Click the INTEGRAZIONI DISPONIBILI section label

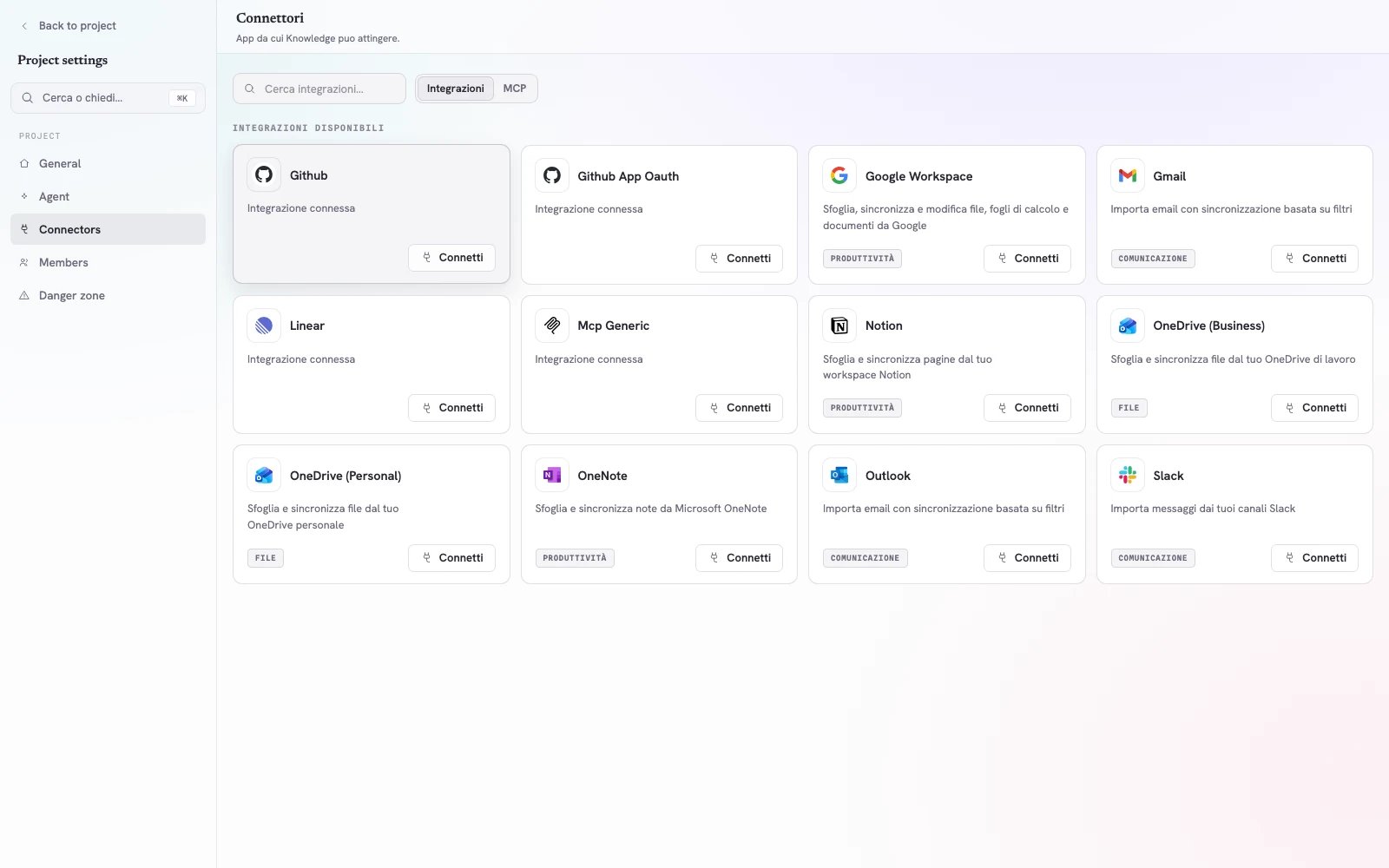click(x=308, y=128)
